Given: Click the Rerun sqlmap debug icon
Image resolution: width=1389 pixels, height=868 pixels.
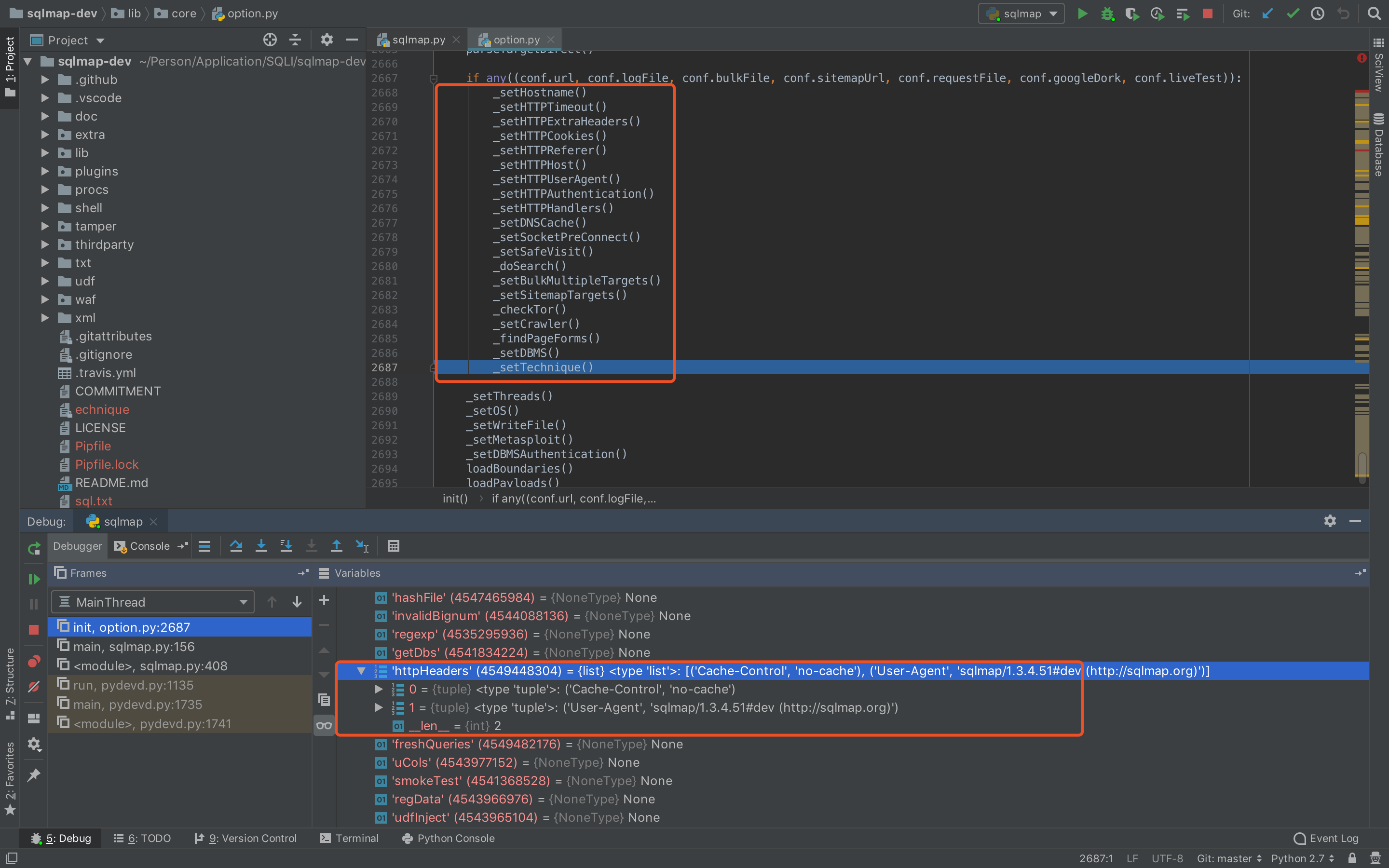Looking at the screenshot, I should 34,548.
